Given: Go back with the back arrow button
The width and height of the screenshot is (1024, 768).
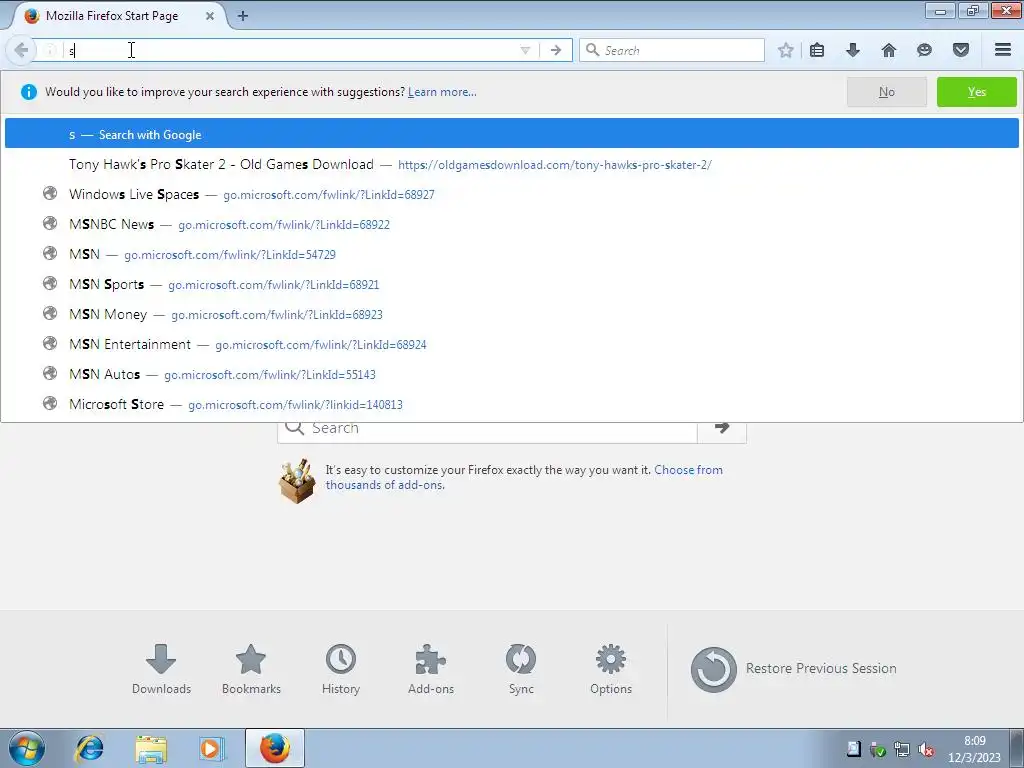Looking at the screenshot, I should point(20,50).
